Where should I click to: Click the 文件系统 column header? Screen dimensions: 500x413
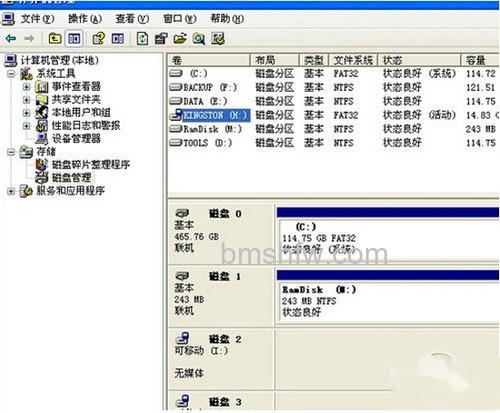click(x=353, y=60)
